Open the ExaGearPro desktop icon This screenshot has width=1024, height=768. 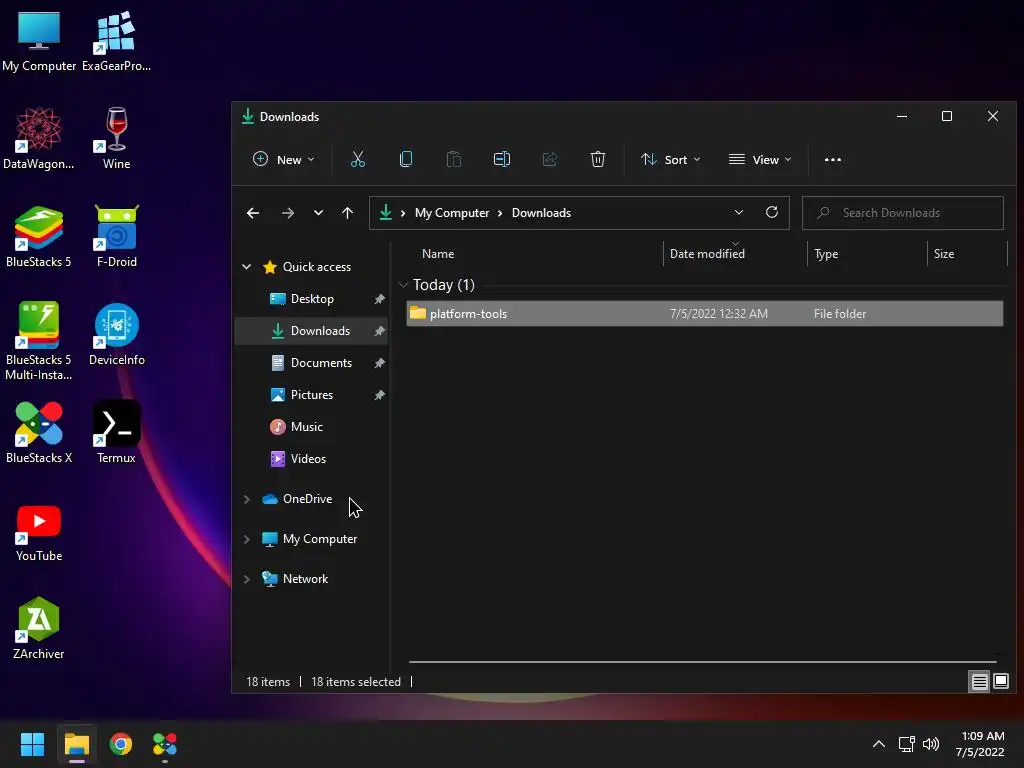point(116,40)
